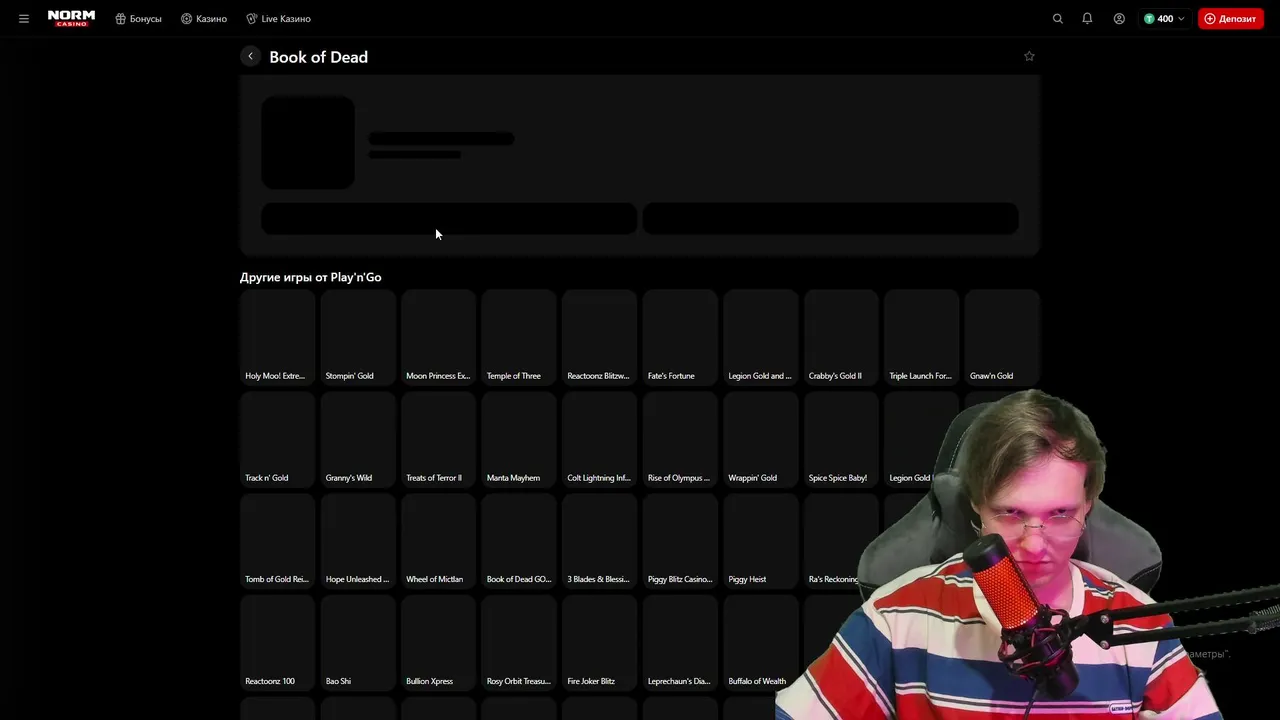
Task: Open the Fire Joker Blitz game card
Action: point(599,643)
